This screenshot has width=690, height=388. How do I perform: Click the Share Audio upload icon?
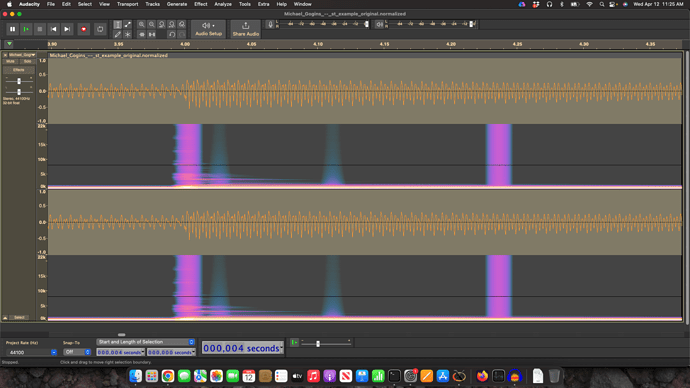tap(246, 29)
